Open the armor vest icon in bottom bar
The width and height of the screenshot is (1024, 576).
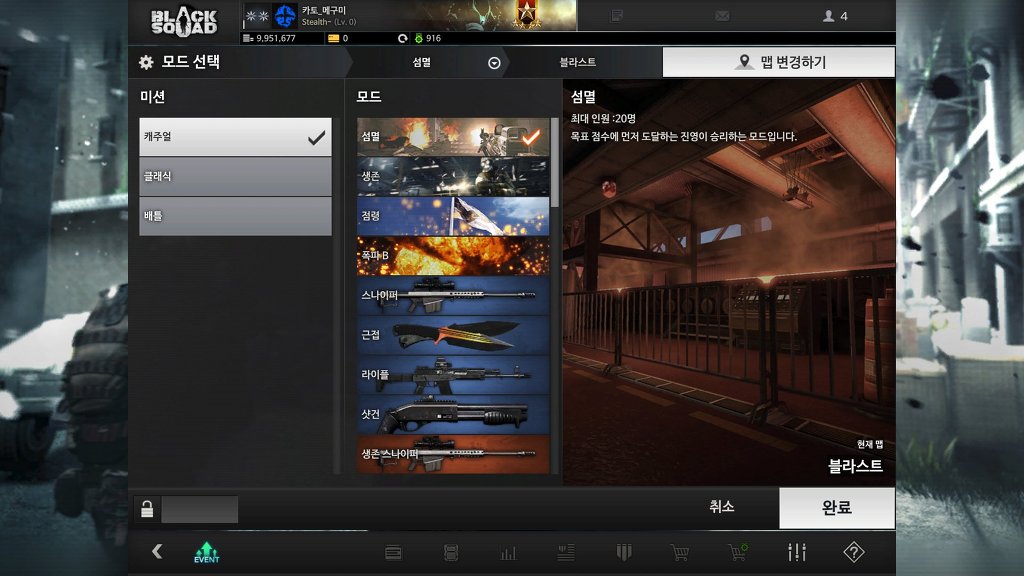coord(451,552)
